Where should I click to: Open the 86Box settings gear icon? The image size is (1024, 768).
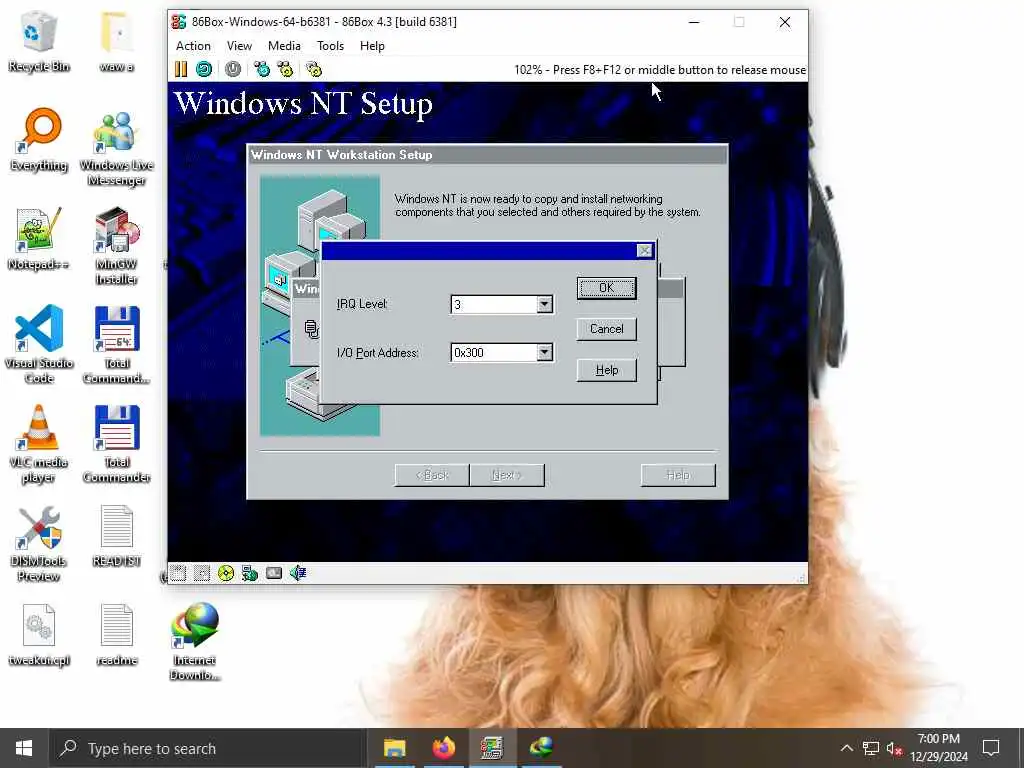click(314, 69)
